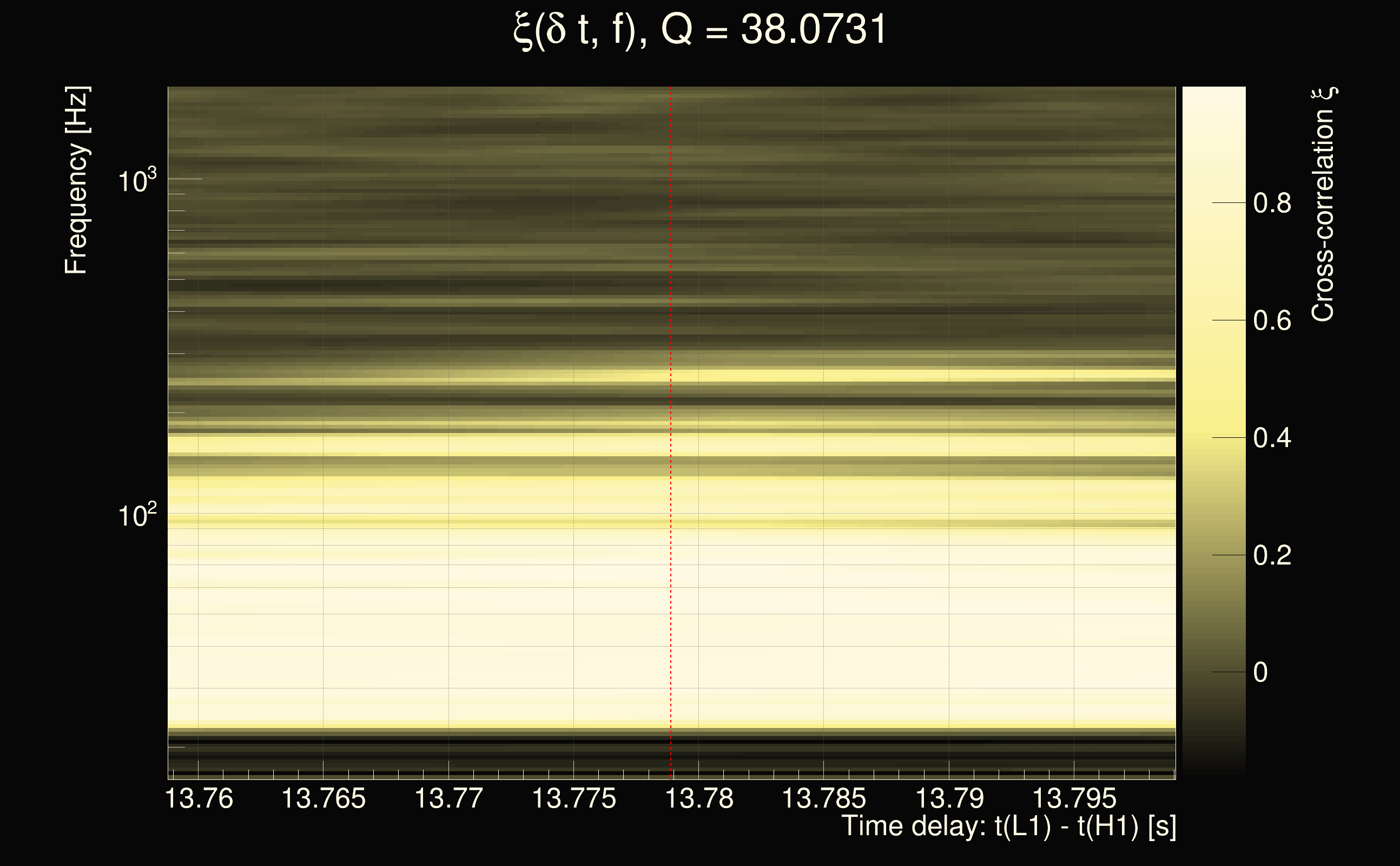Click the 13.78 x-axis tick label
This screenshot has height=866, width=1400.
pyautogui.click(x=699, y=798)
